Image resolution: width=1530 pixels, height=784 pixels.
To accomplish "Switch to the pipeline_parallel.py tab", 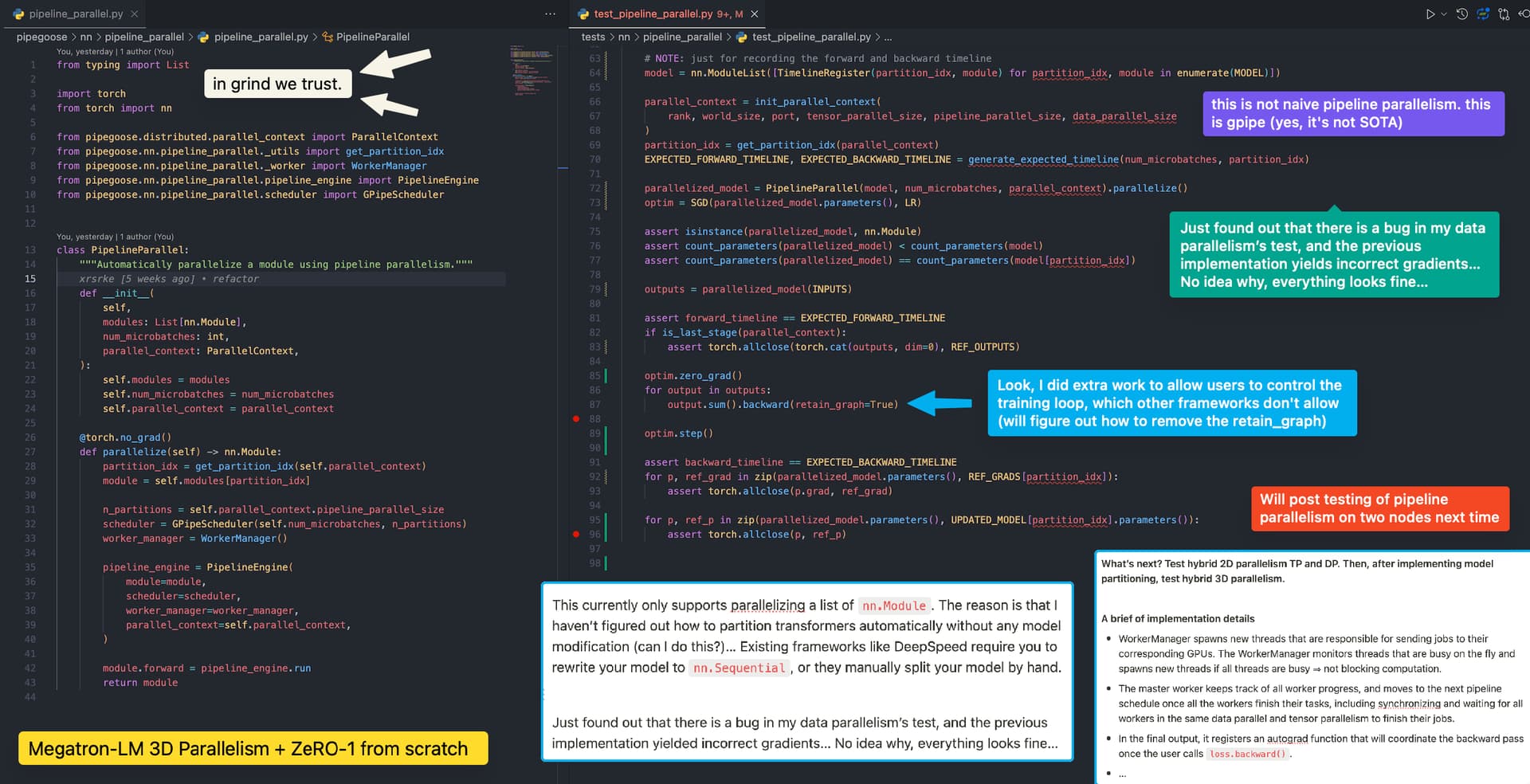I will coord(76,14).
